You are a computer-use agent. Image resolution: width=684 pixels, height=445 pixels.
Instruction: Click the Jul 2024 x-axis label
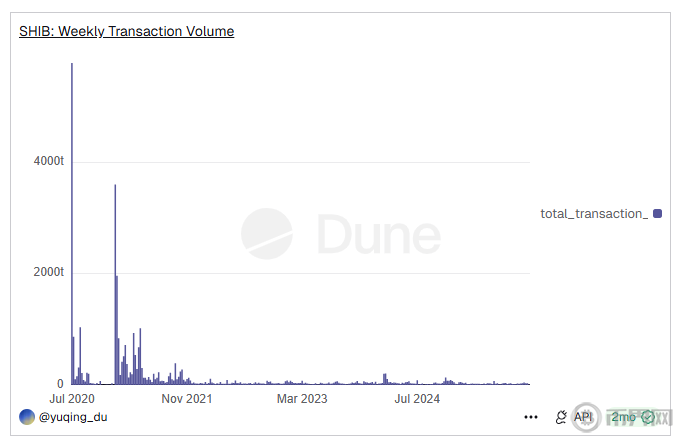[416, 399]
